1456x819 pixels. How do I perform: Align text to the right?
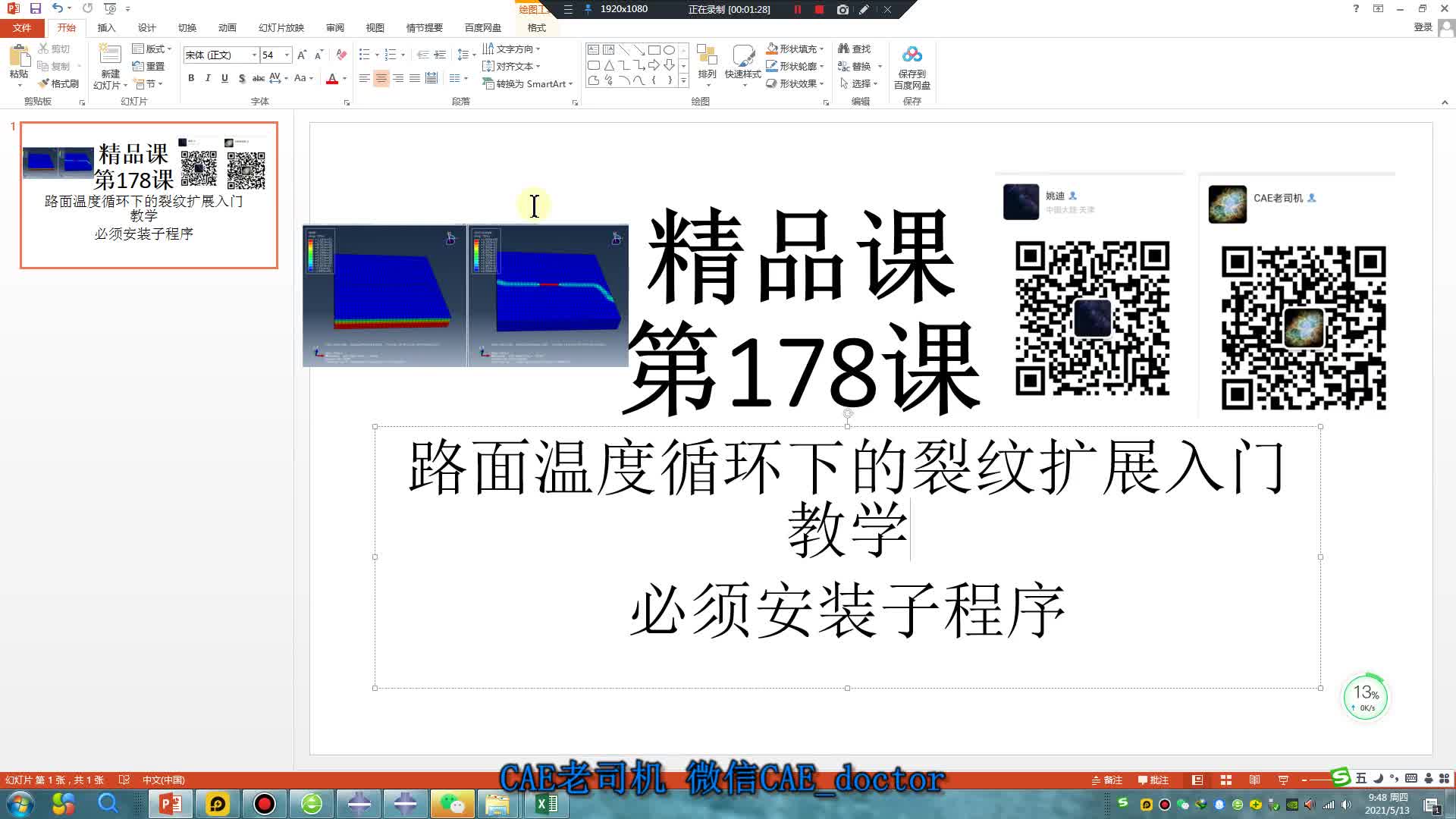coord(397,78)
